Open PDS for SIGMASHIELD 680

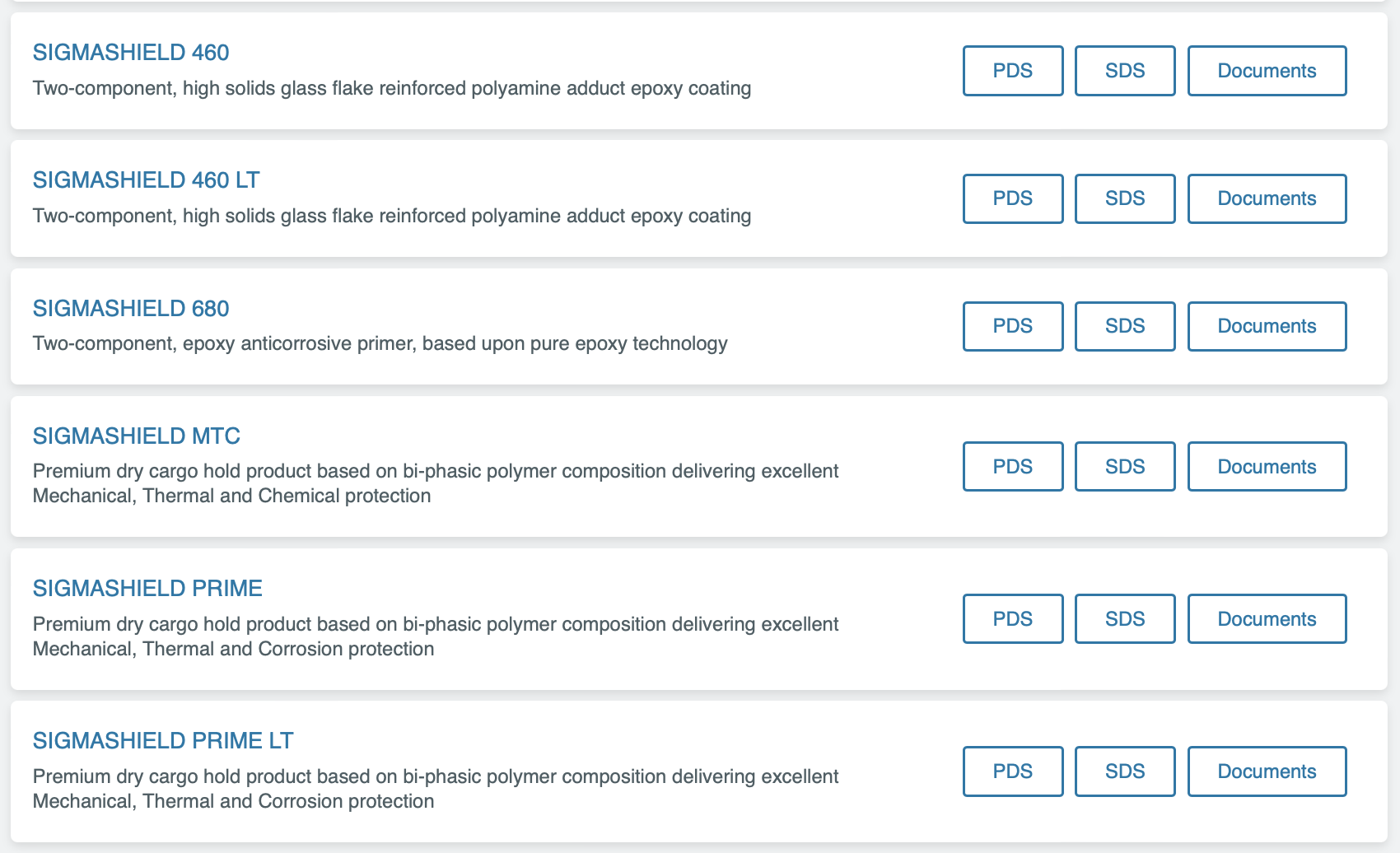coord(1012,326)
